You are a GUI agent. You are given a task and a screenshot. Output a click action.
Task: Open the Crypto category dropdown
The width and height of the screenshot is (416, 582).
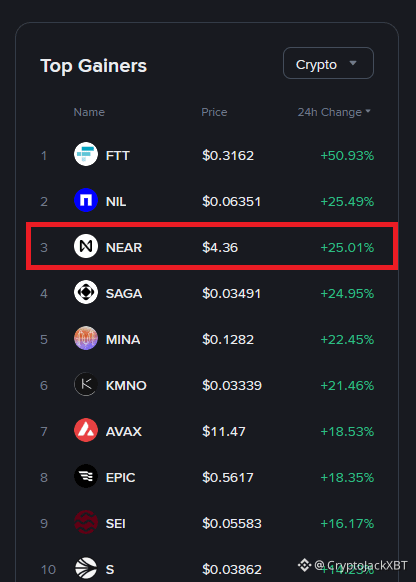pos(328,63)
